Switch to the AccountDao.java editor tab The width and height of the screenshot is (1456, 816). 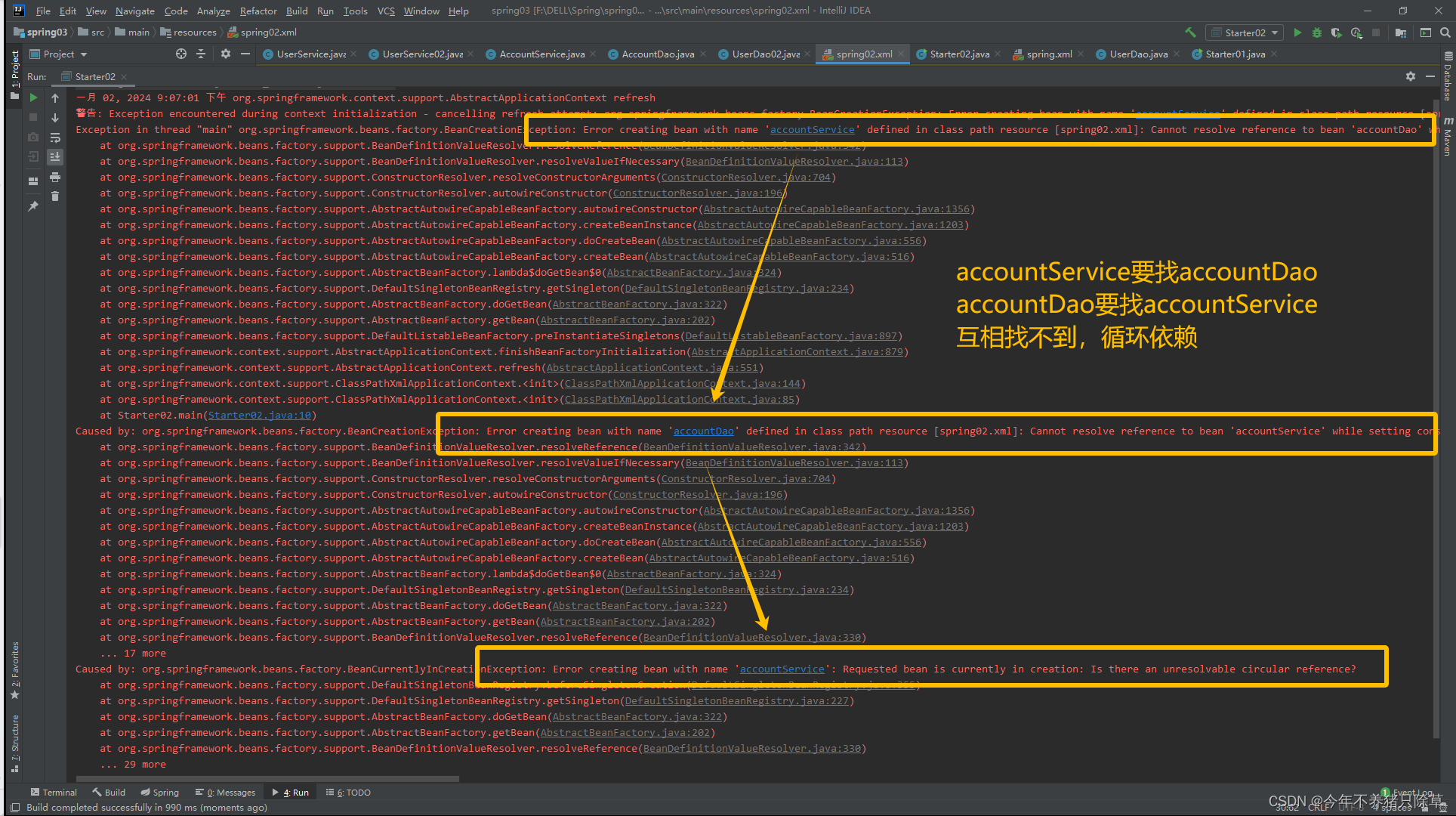[657, 54]
